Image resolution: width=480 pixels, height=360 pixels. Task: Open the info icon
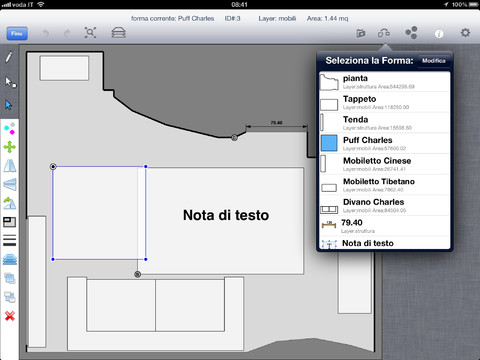[x=439, y=33]
